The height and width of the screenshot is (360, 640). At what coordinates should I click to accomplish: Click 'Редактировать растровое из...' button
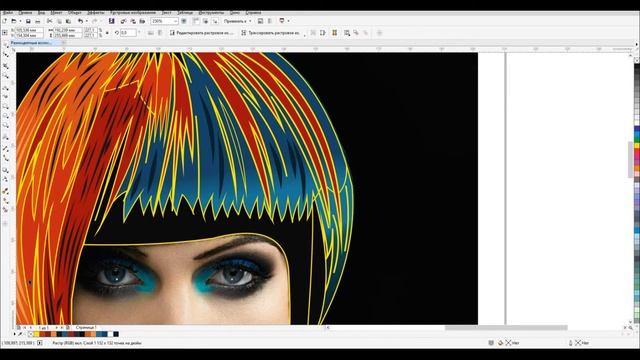[201, 33]
